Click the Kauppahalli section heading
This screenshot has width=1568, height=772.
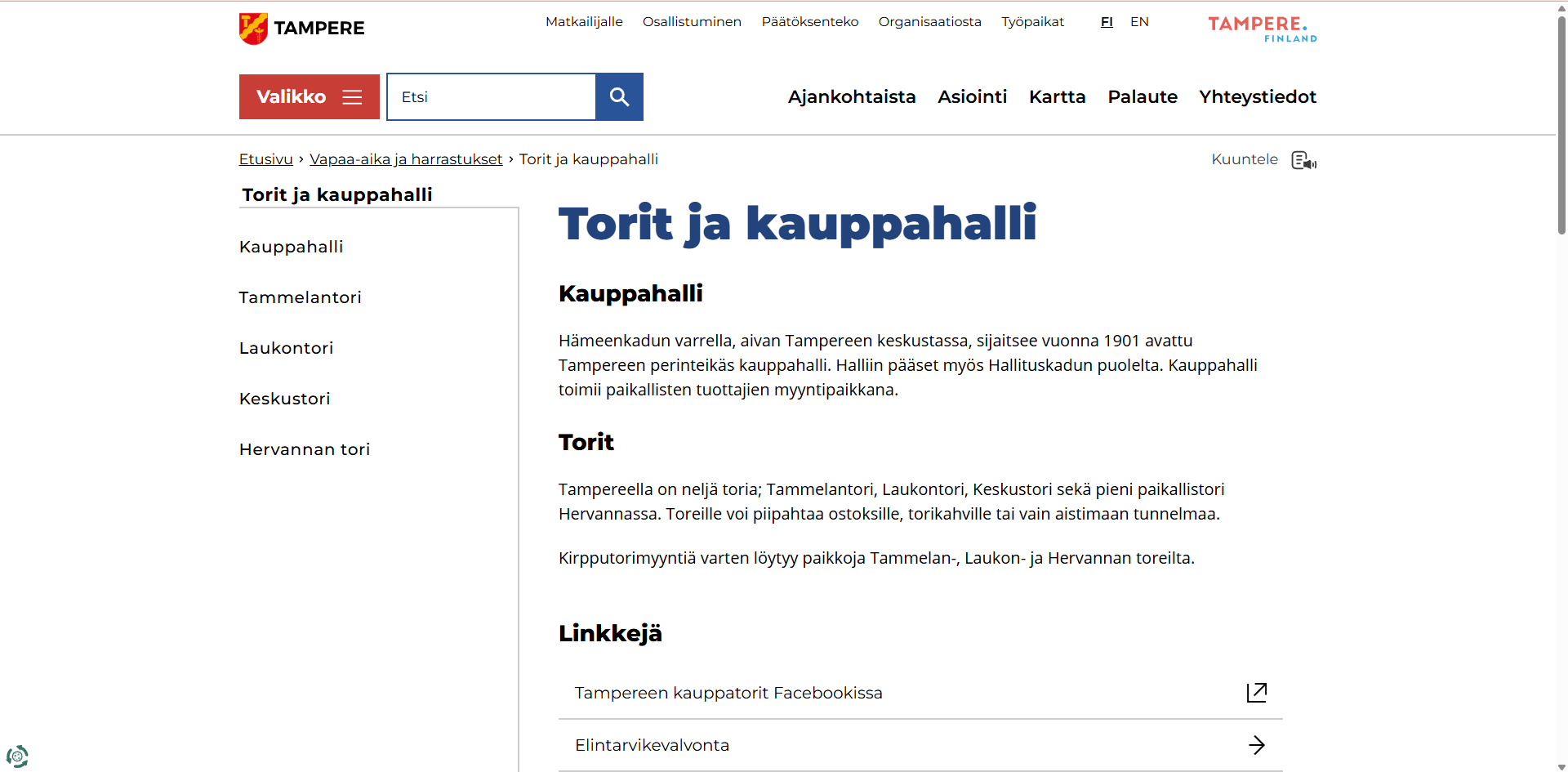pos(630,293)
